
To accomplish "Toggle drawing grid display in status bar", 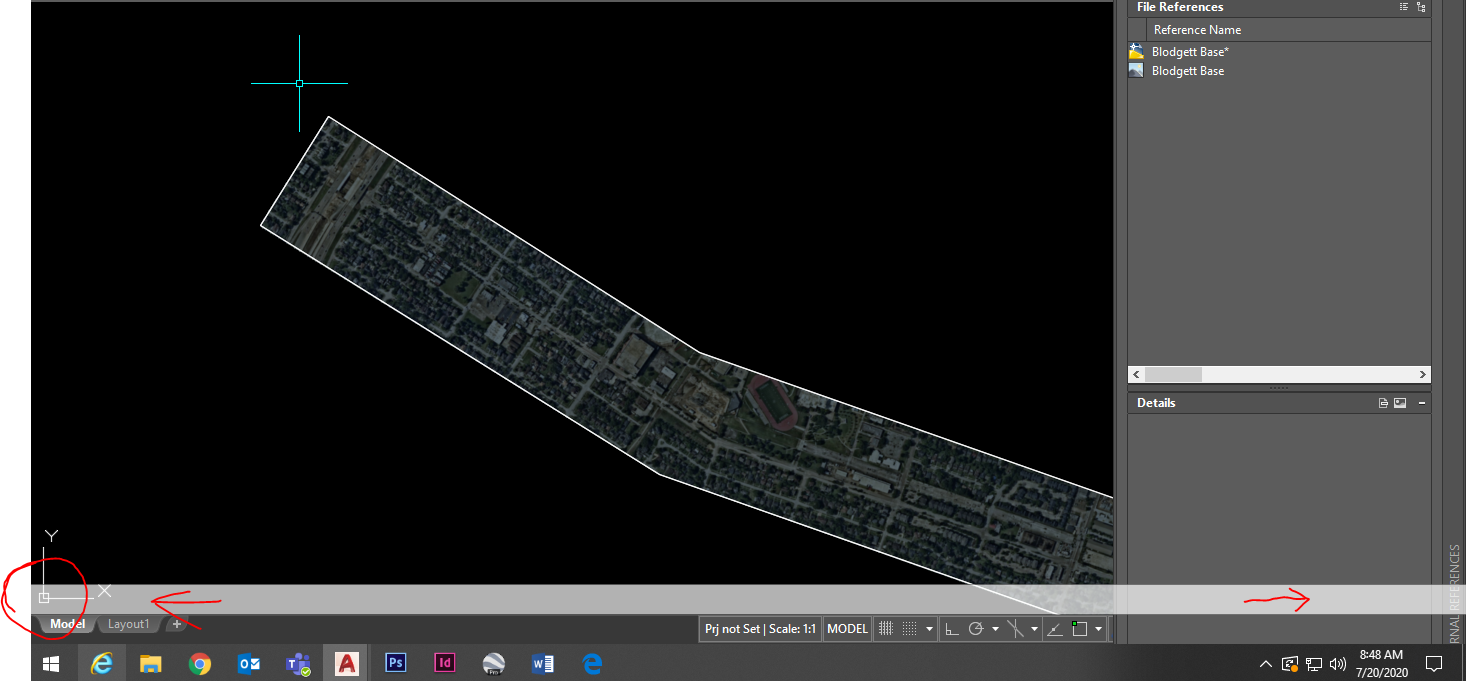I will tap(885, 629).
